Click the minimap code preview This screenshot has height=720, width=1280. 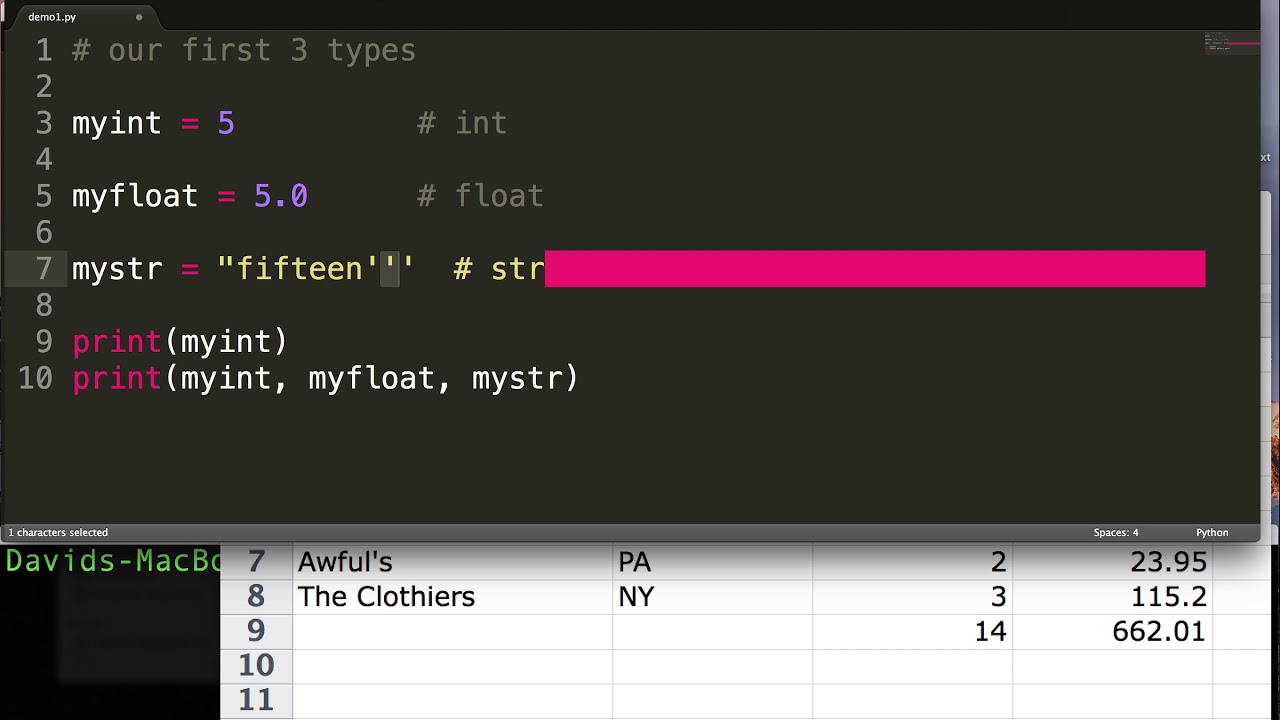coord(1230,44)
